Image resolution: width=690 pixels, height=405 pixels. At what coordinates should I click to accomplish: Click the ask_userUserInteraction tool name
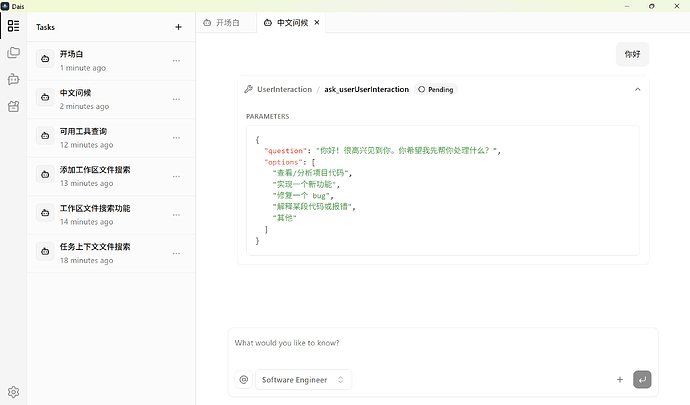[x=367, y=89]
